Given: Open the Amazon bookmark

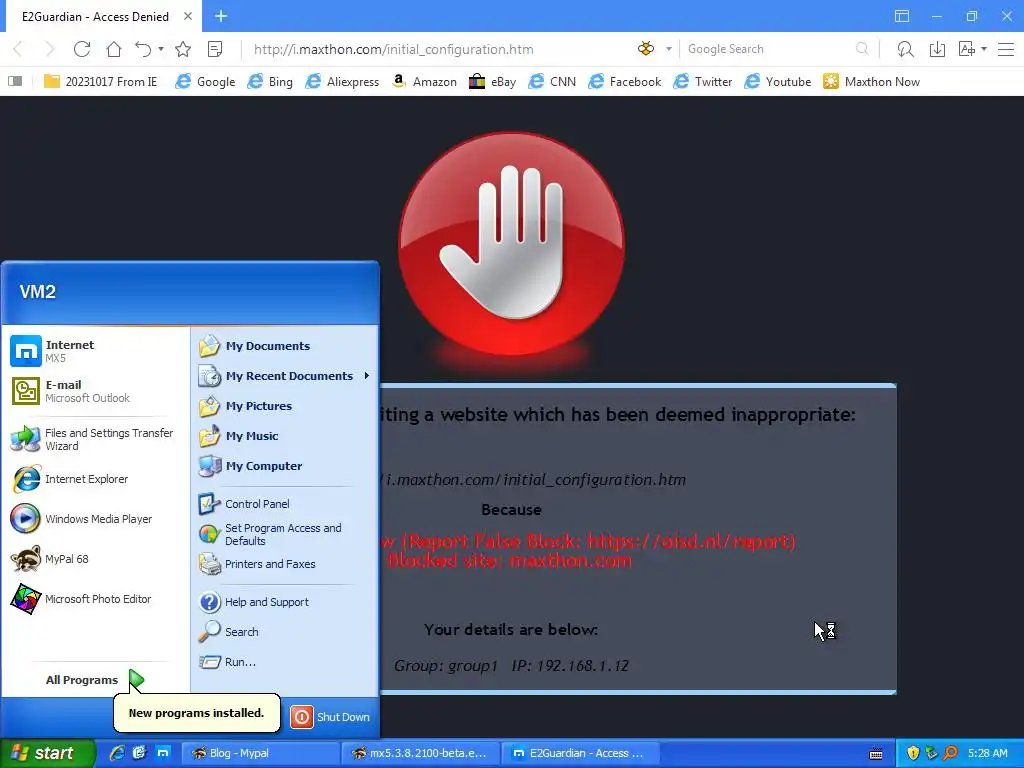Looking at the screenshot, I should click(424, 82).
